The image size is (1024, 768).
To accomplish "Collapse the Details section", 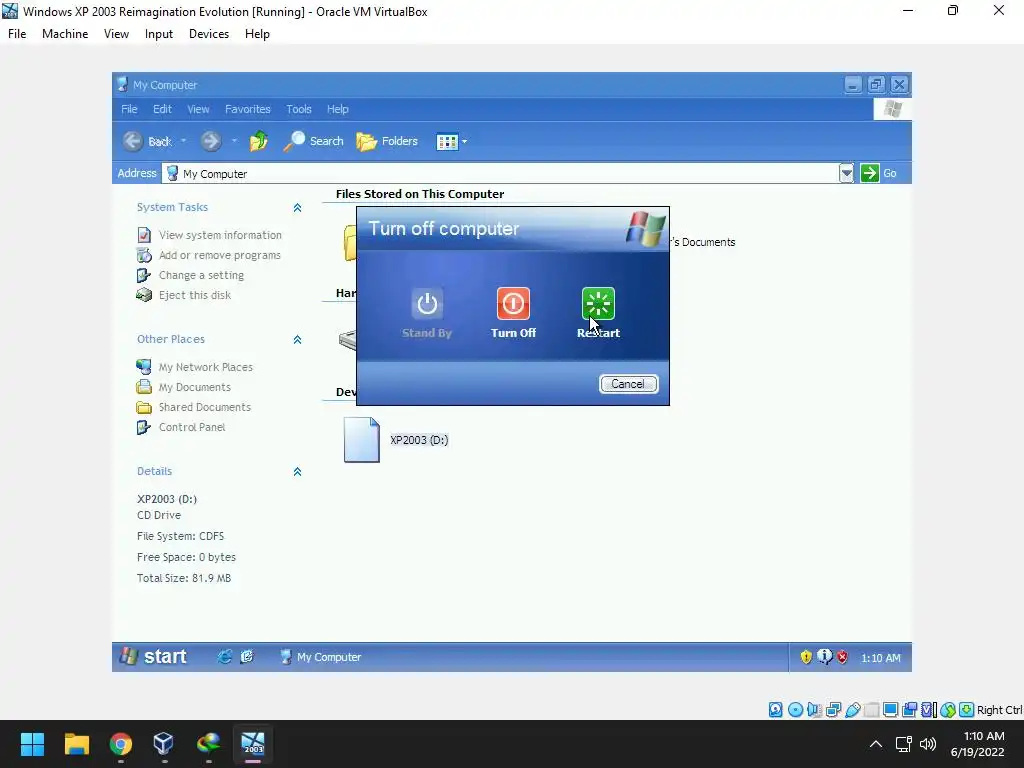I will tap(297, 472).
